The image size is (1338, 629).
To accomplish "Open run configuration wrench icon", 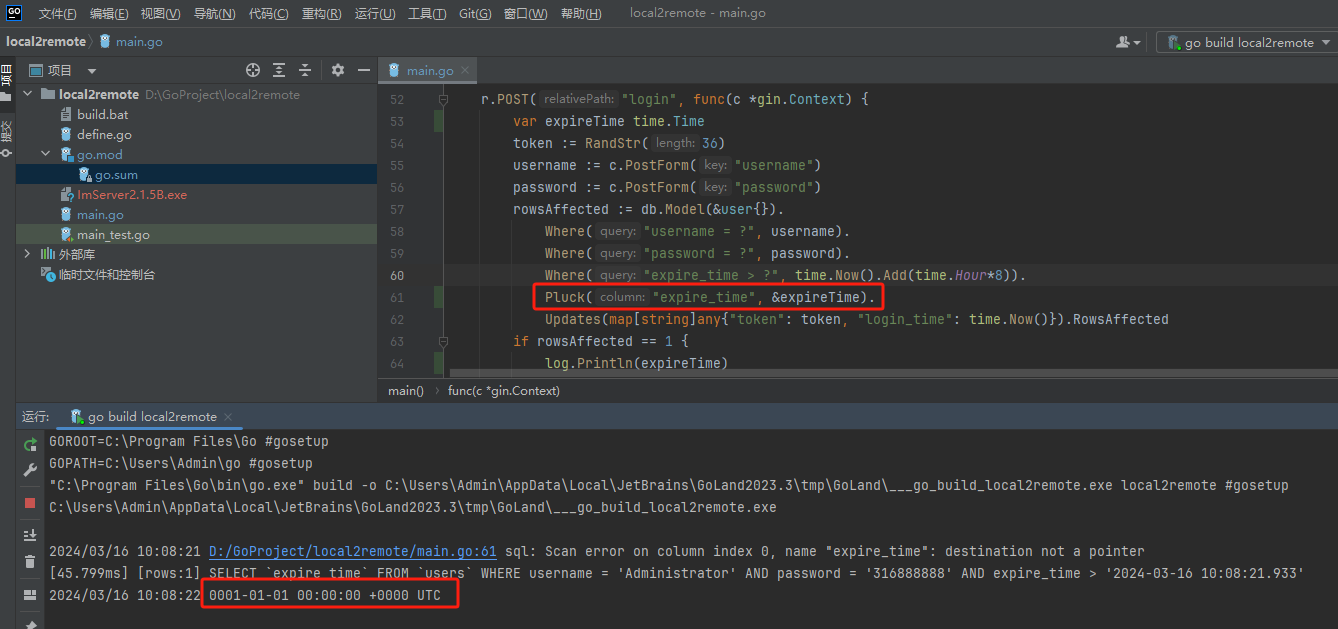I will click(x=30, y=470).
